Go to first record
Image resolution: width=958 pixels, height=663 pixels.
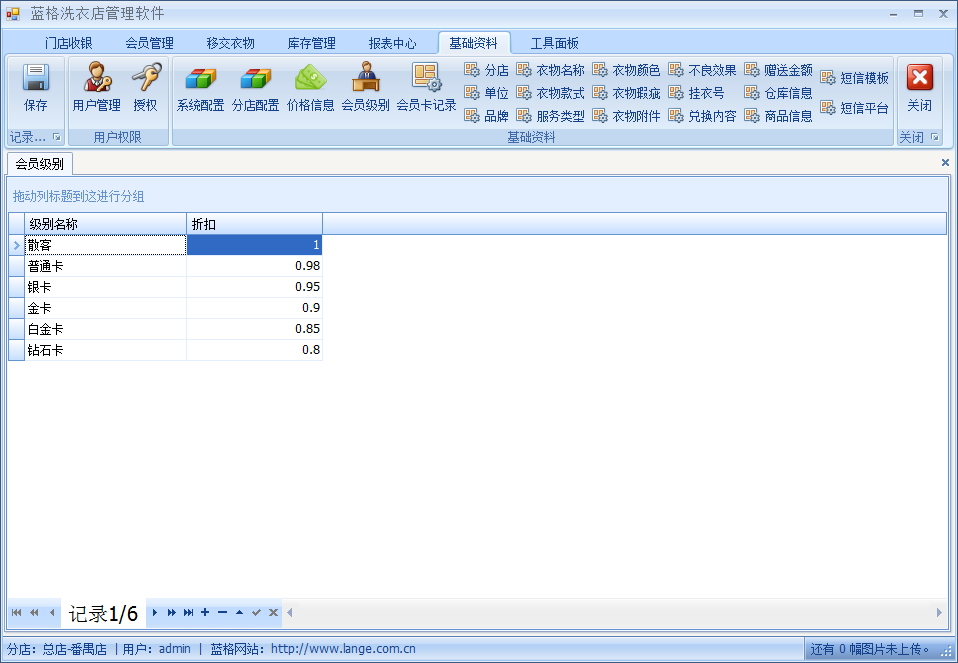(x=16, y=612)
